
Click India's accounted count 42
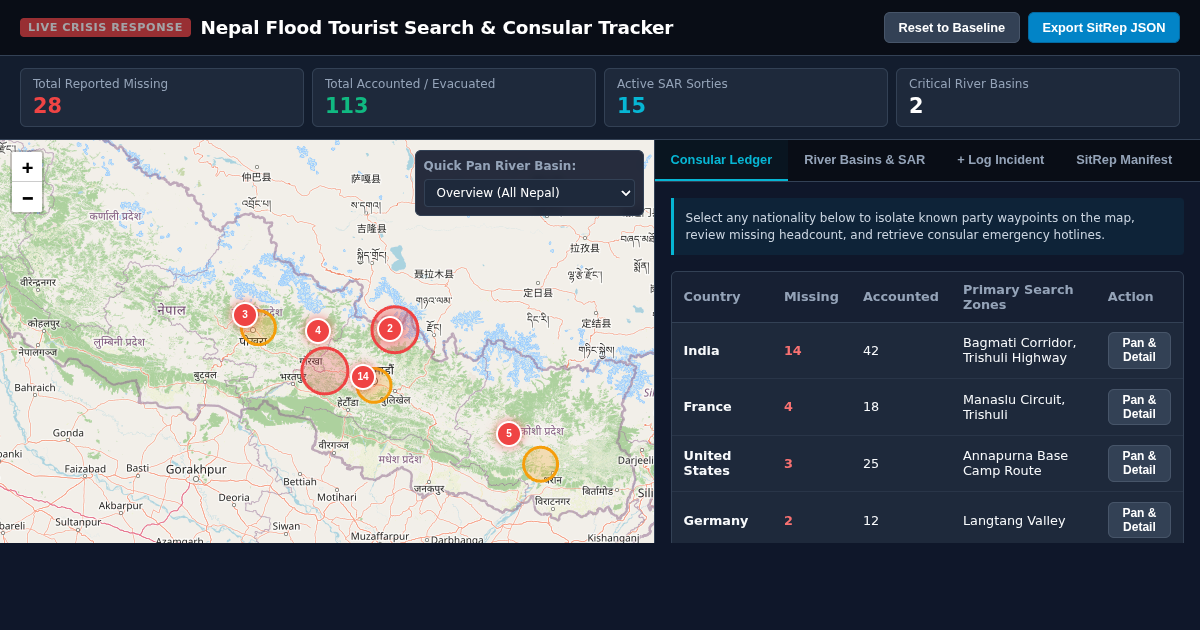(871, 351)
